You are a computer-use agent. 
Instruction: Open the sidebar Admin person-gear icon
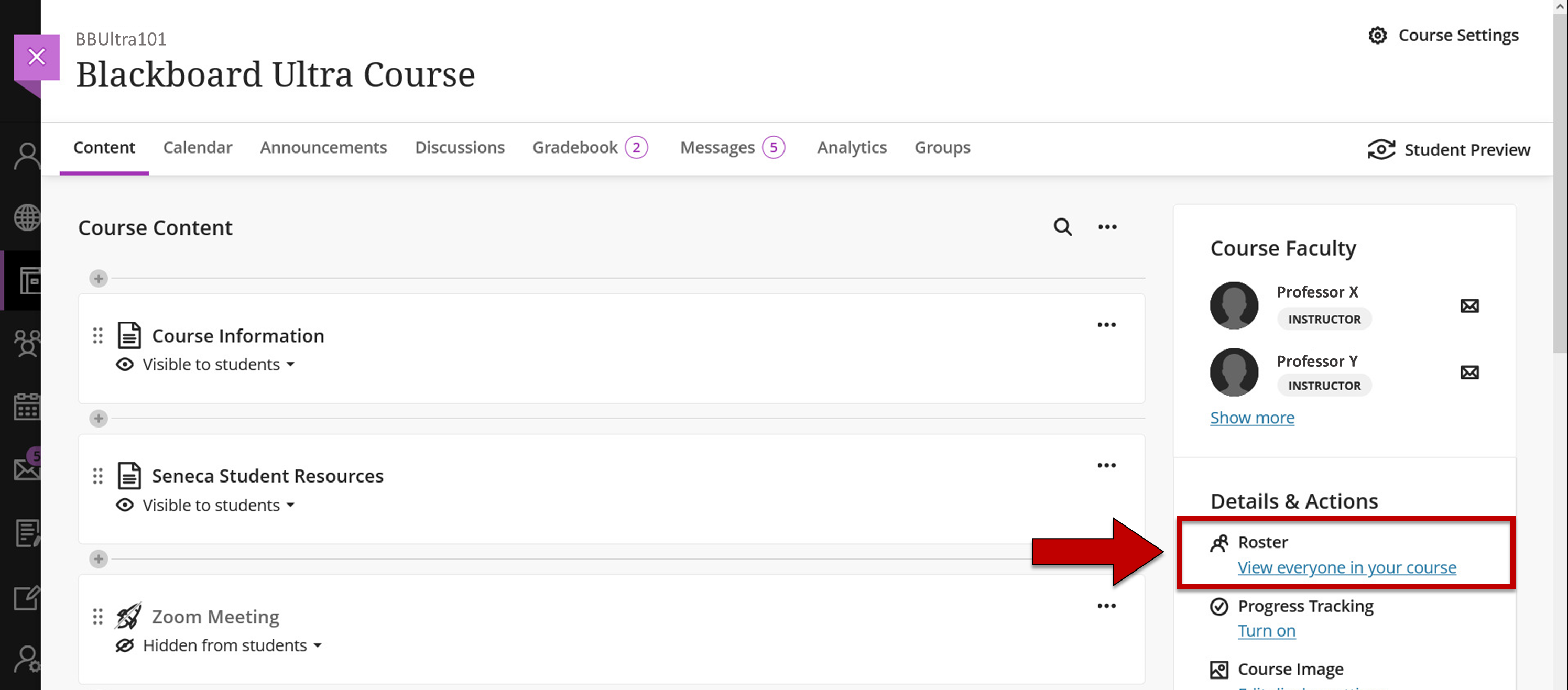pyautogui.click(x=27, y=659)
